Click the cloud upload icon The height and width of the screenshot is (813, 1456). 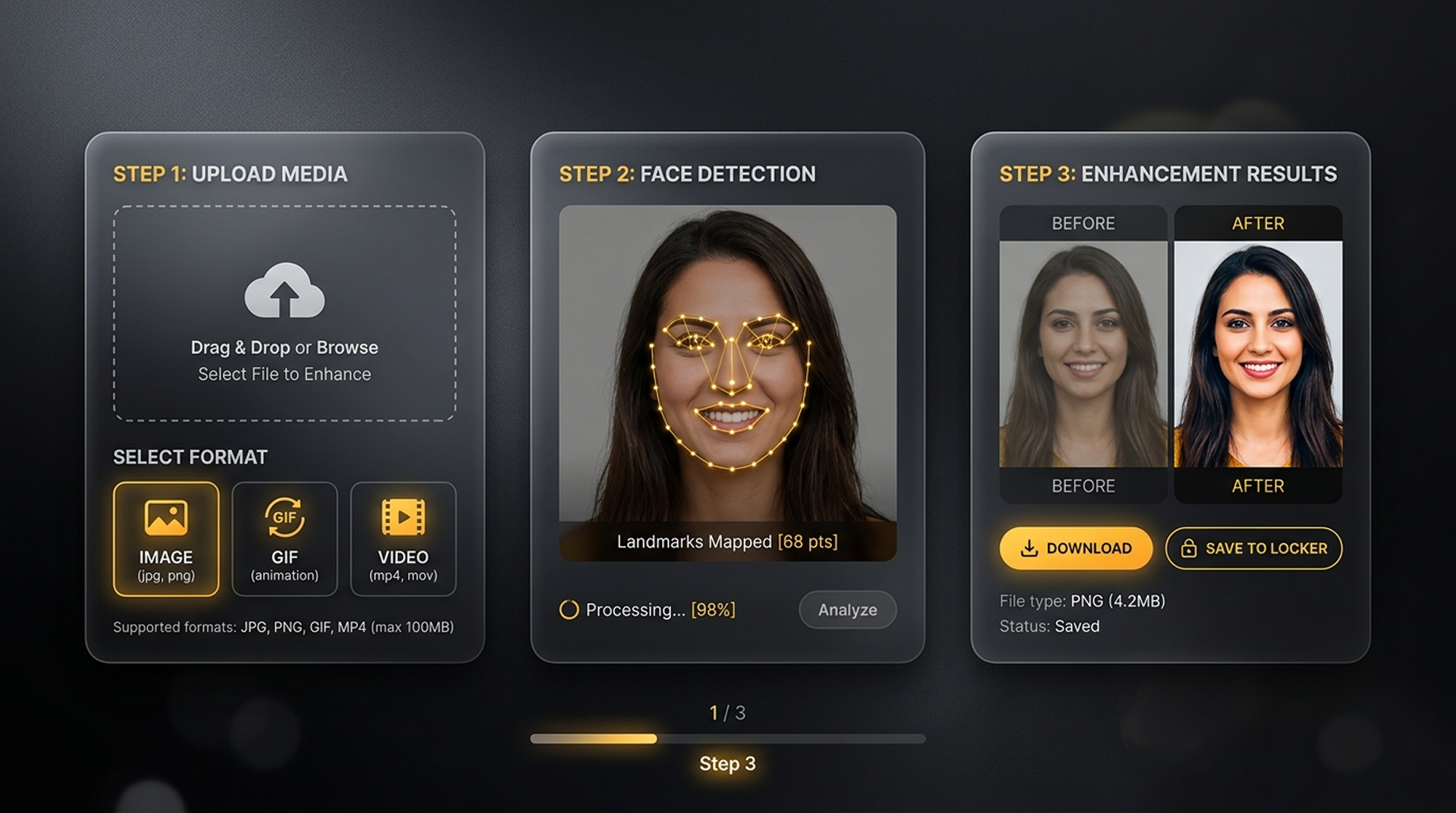tap(284, 290)
